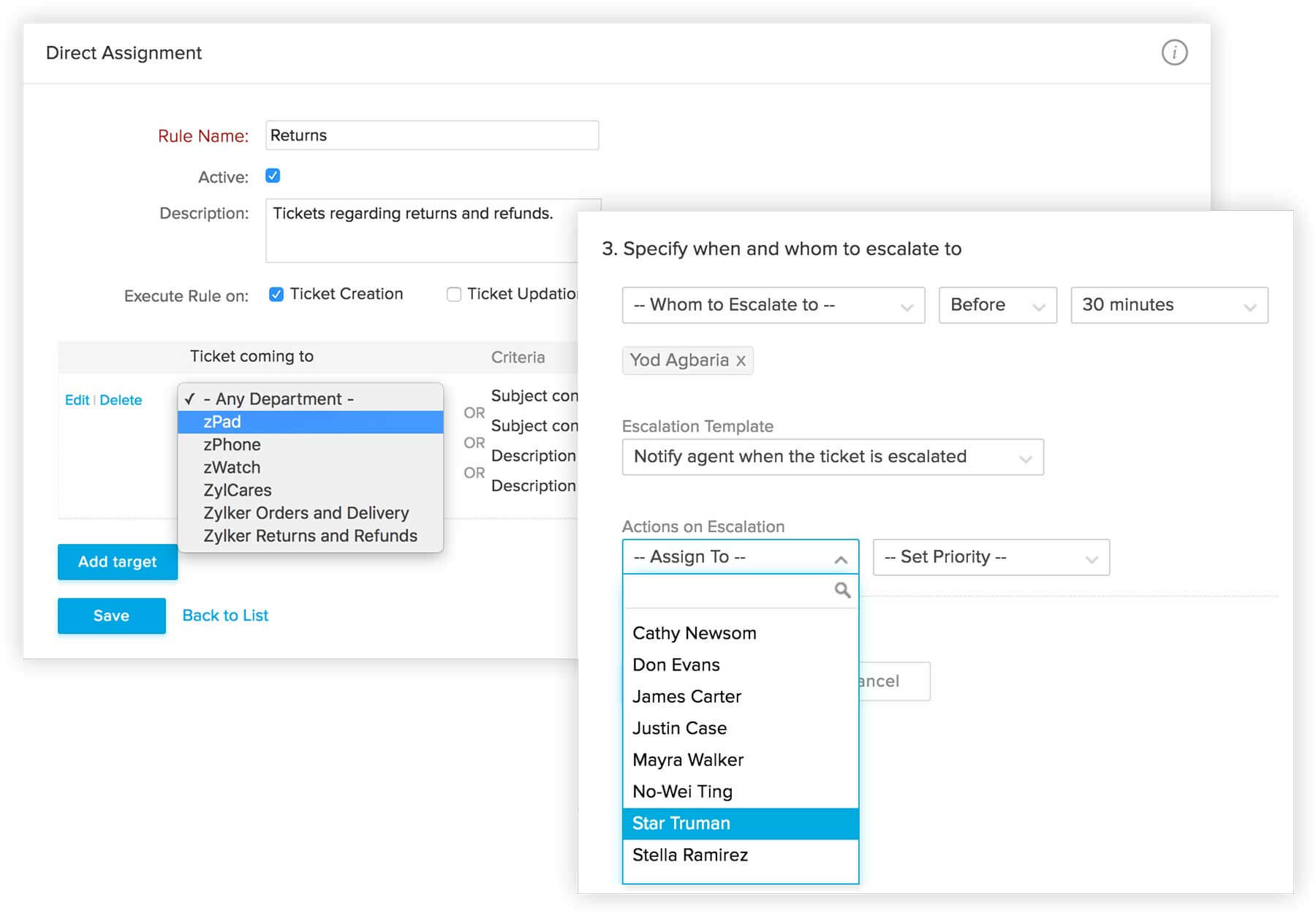Viewport: 1316px width, 916px height.
Task: Choose Stella Ramirez as the assignee
Action: (x=690, y=855)
